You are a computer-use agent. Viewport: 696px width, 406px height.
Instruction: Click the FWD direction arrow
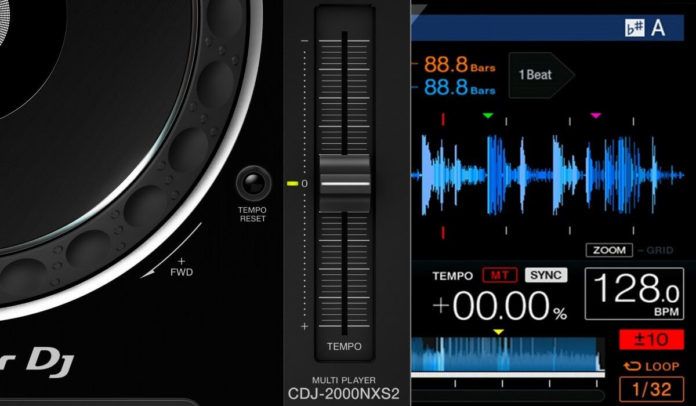click(171, 251)
